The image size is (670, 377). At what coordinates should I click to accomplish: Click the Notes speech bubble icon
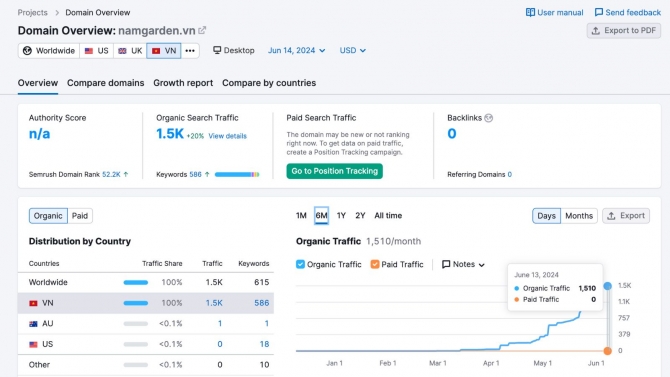tap(446, 264)
